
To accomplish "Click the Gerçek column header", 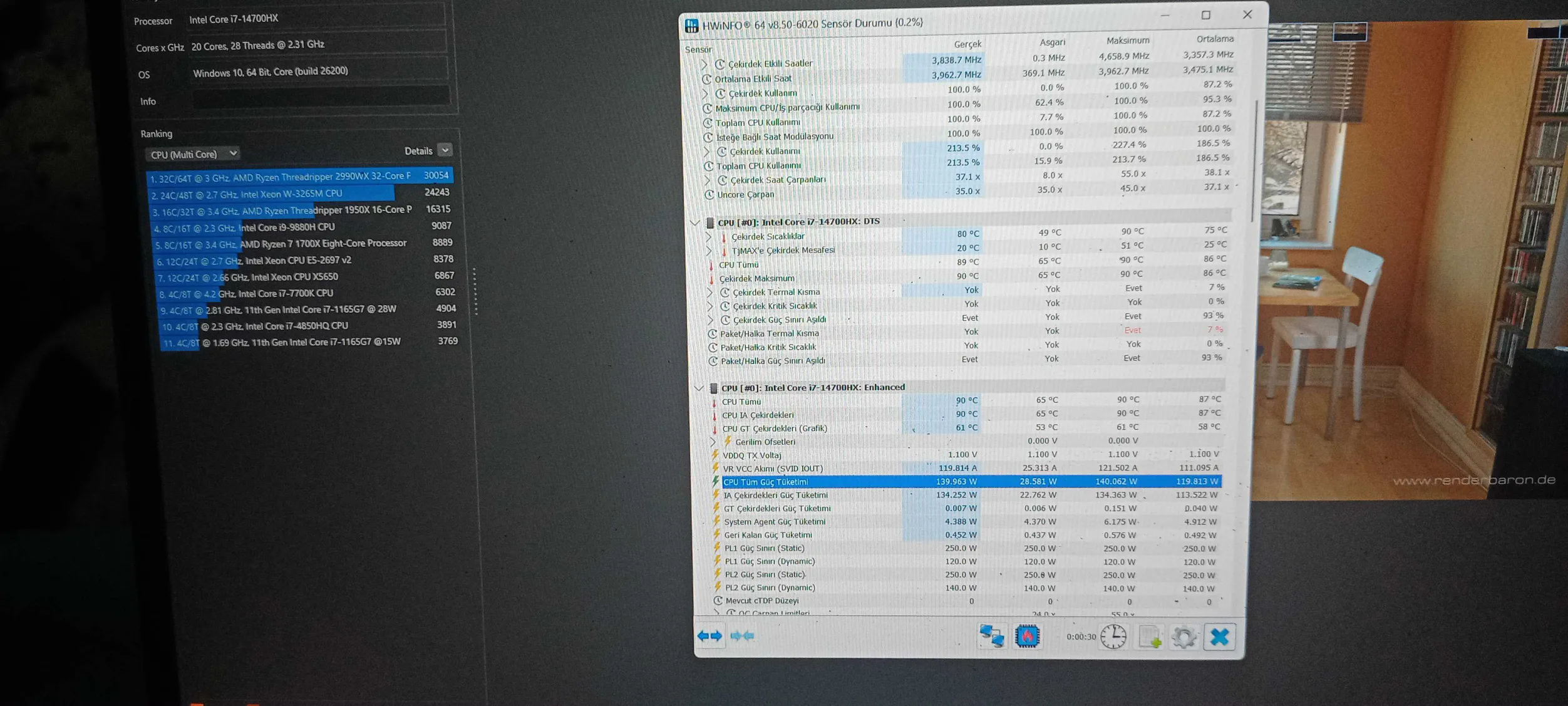I will coord(967,44).
